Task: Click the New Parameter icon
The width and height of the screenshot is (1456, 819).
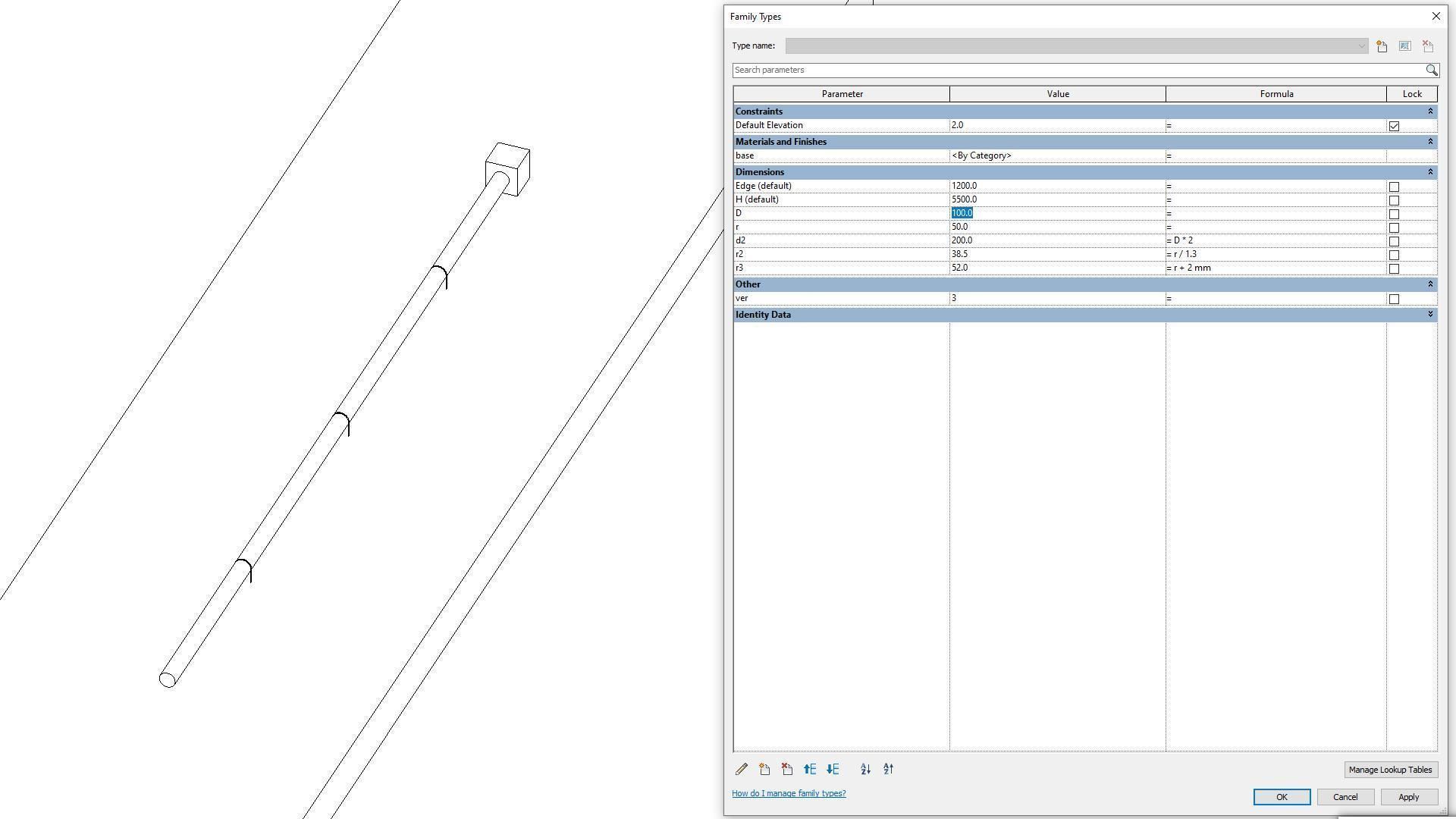Action: tap(764, 769)
